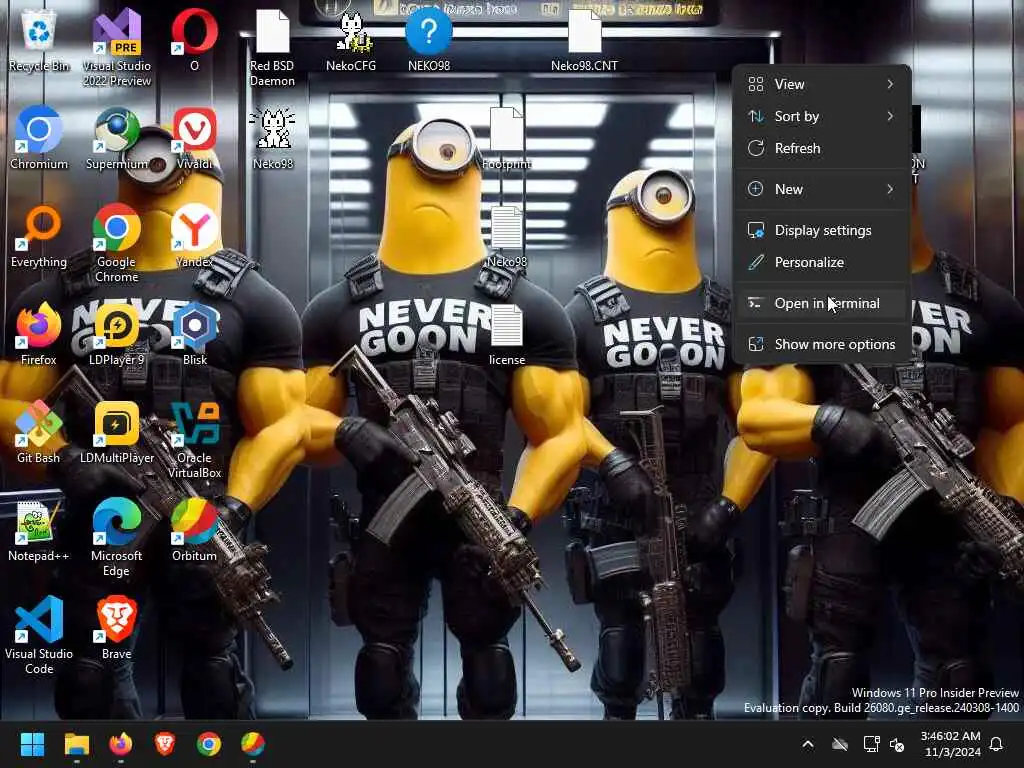
Task: Select the Footprint file icon
Action: 506,138
